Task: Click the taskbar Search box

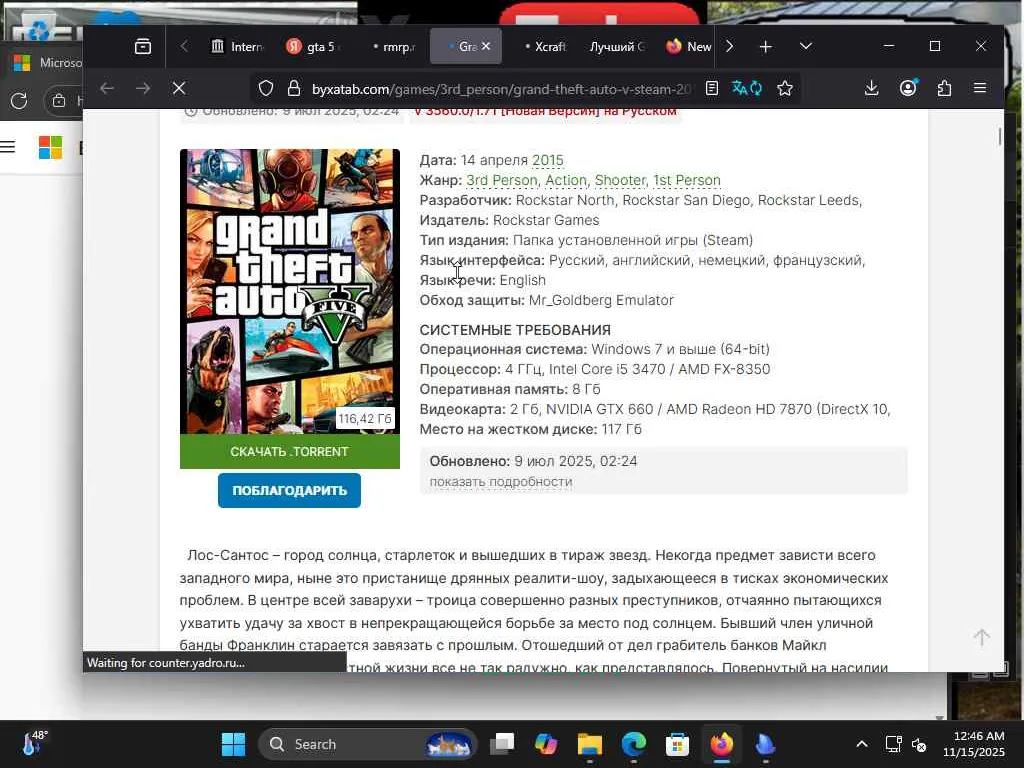Action: (368, 744)
